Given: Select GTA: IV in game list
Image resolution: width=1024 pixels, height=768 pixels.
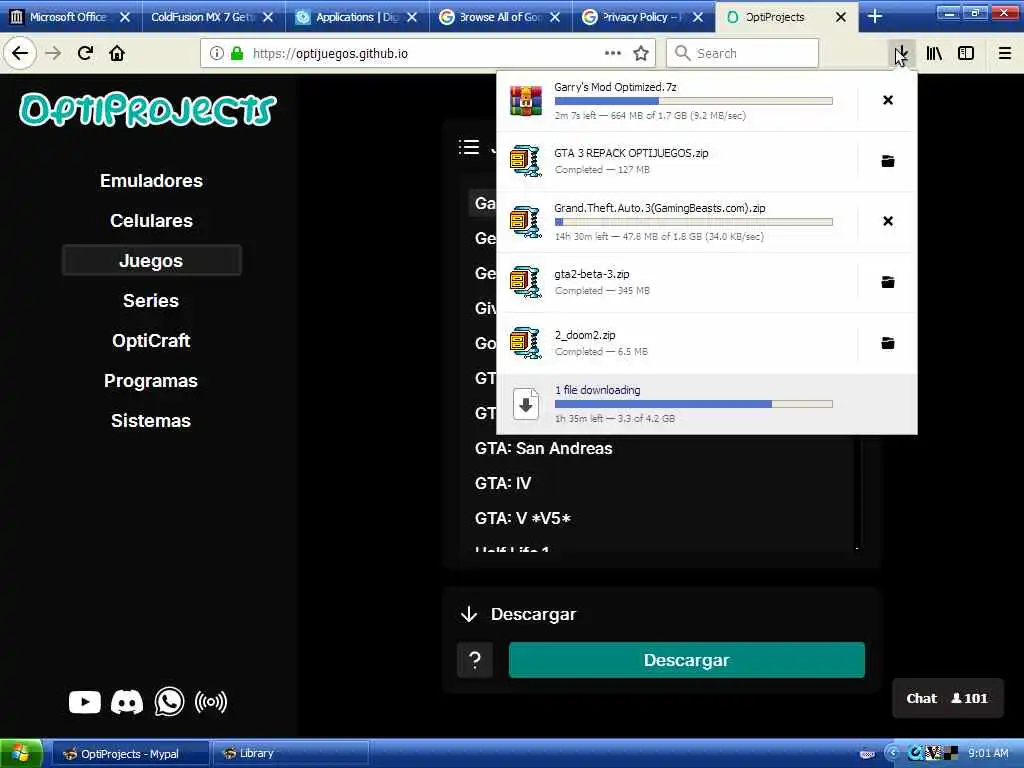Looking at the screenshot, I should (x=503, y=483).
